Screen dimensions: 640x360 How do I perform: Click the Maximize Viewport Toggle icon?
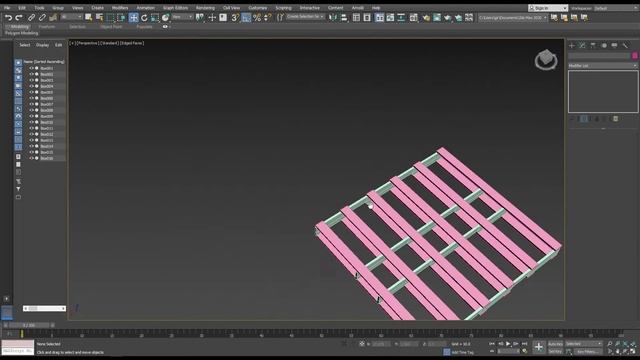tap(633, 351)
